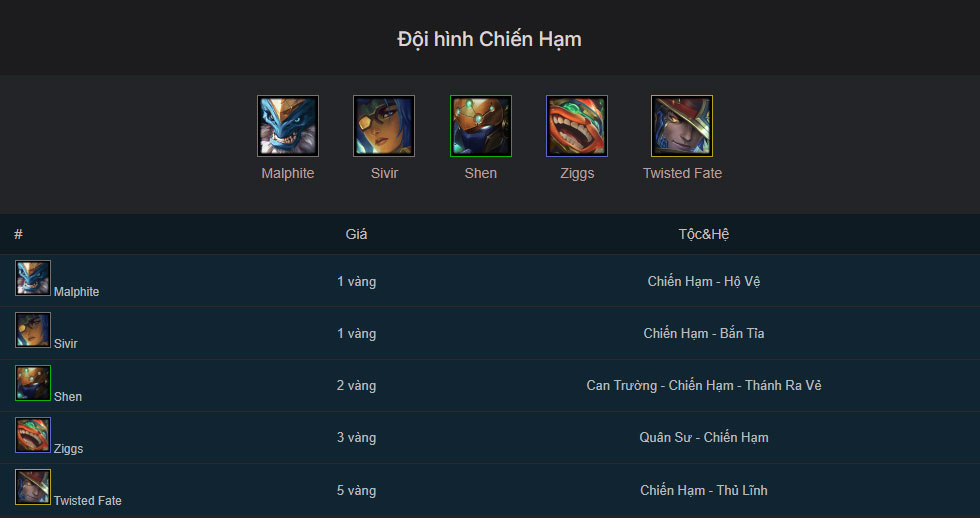Select the large Sivir champion portrait
The width and height of the screenshot is (980, 518).
(x=384, y=126)
